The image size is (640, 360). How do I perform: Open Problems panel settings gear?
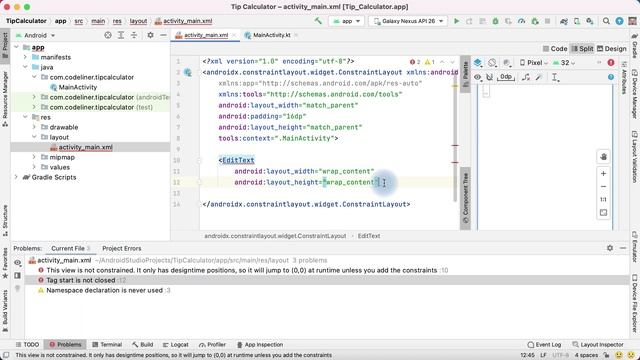tap(610, 248)
